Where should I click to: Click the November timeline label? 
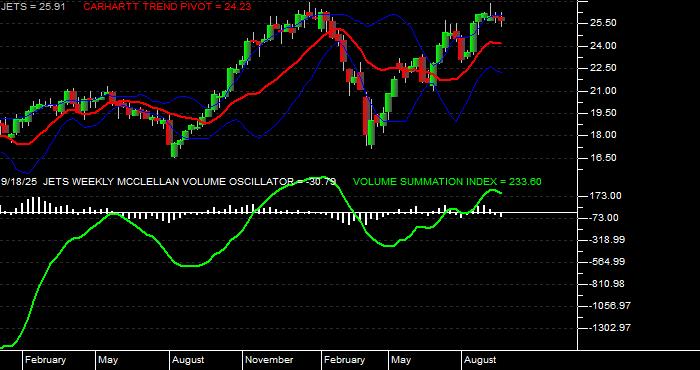(269, 360)
